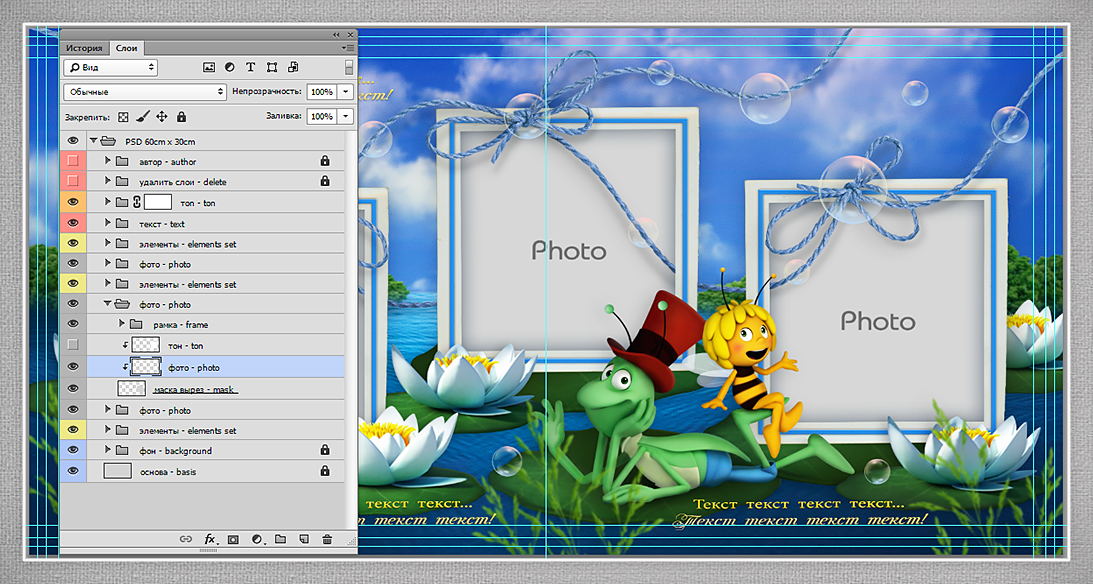Hide the PSD 60cm x 30cm group
1093x584 pixels.
click(72, 141)
